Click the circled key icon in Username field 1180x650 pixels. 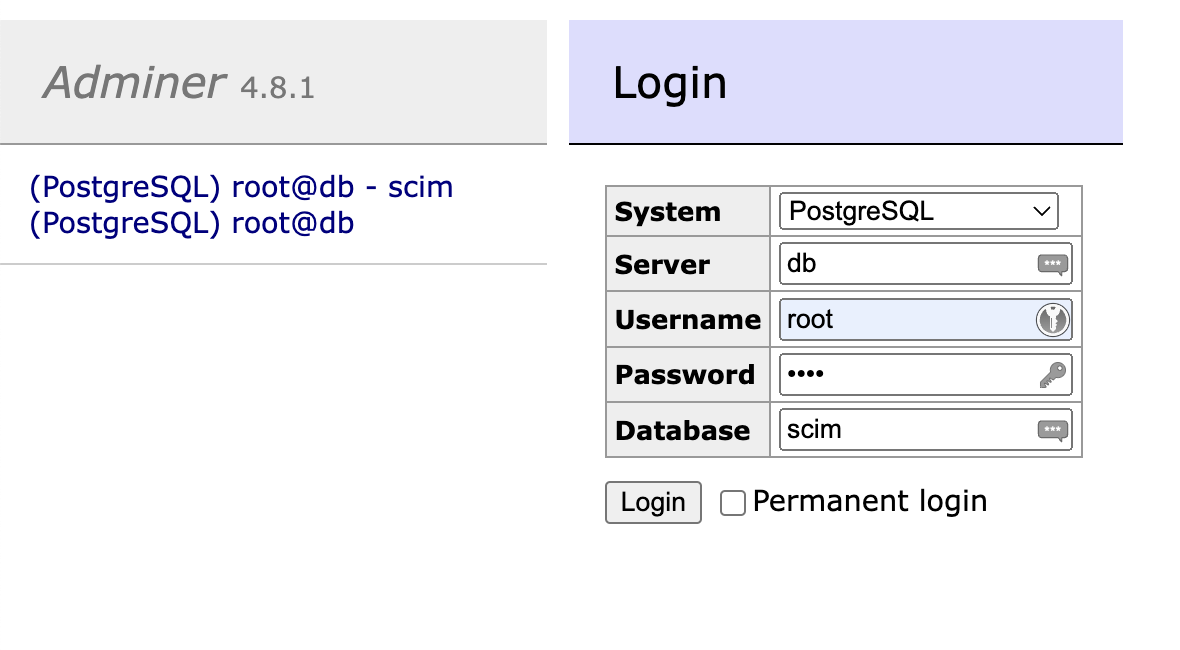1051,318
